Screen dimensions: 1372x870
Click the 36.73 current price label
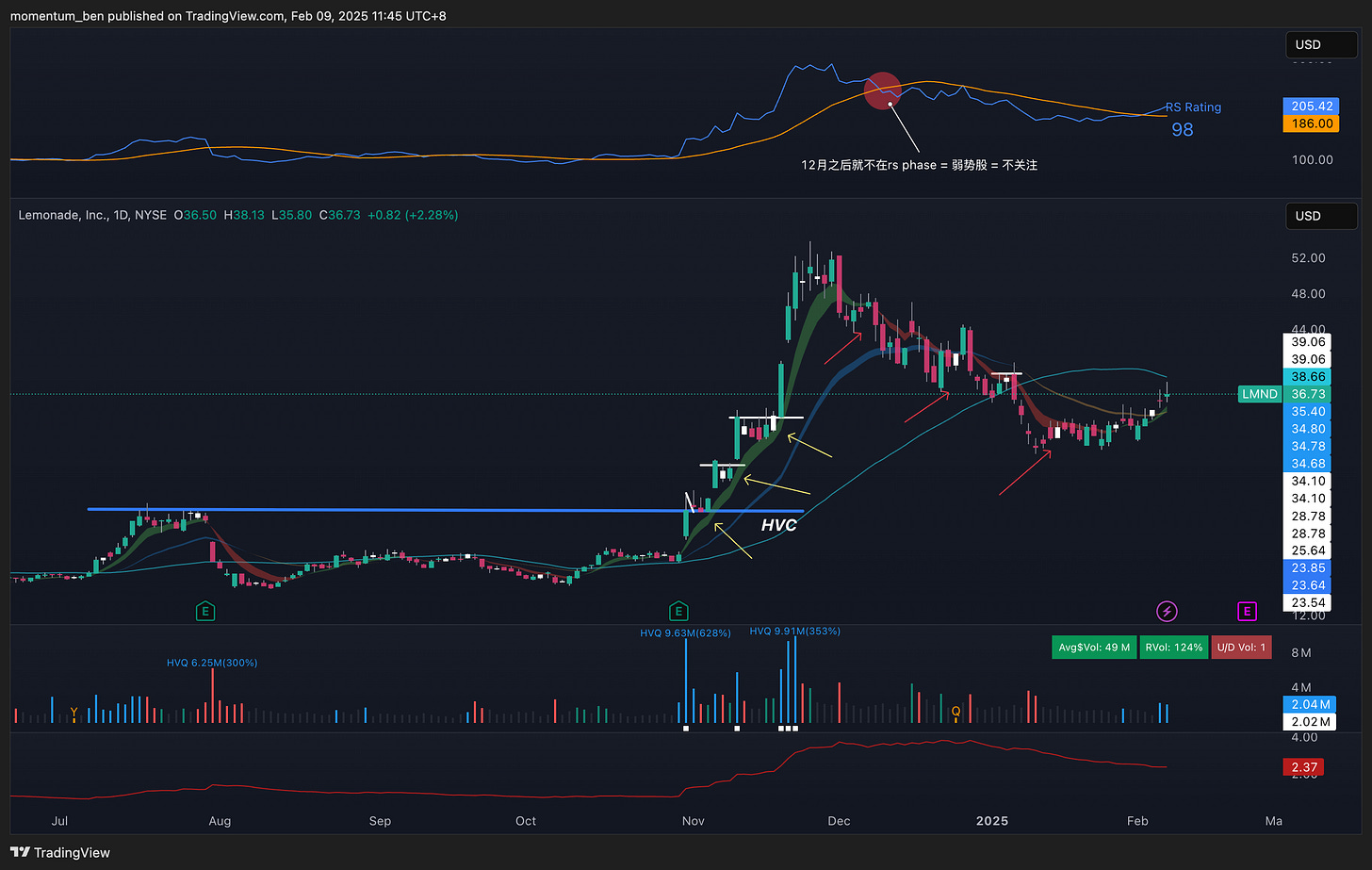click(x=1308, y=394)
